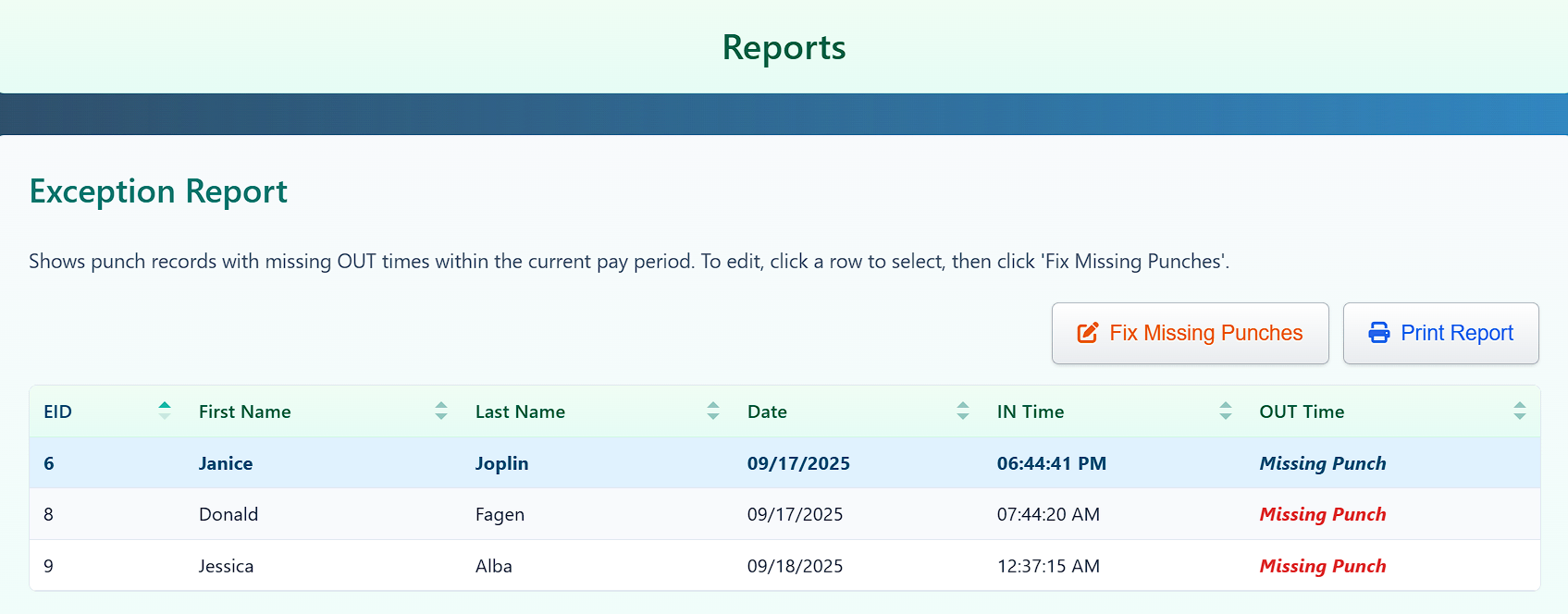Click the Date column header
The image size is (1568, 614).
767,411
